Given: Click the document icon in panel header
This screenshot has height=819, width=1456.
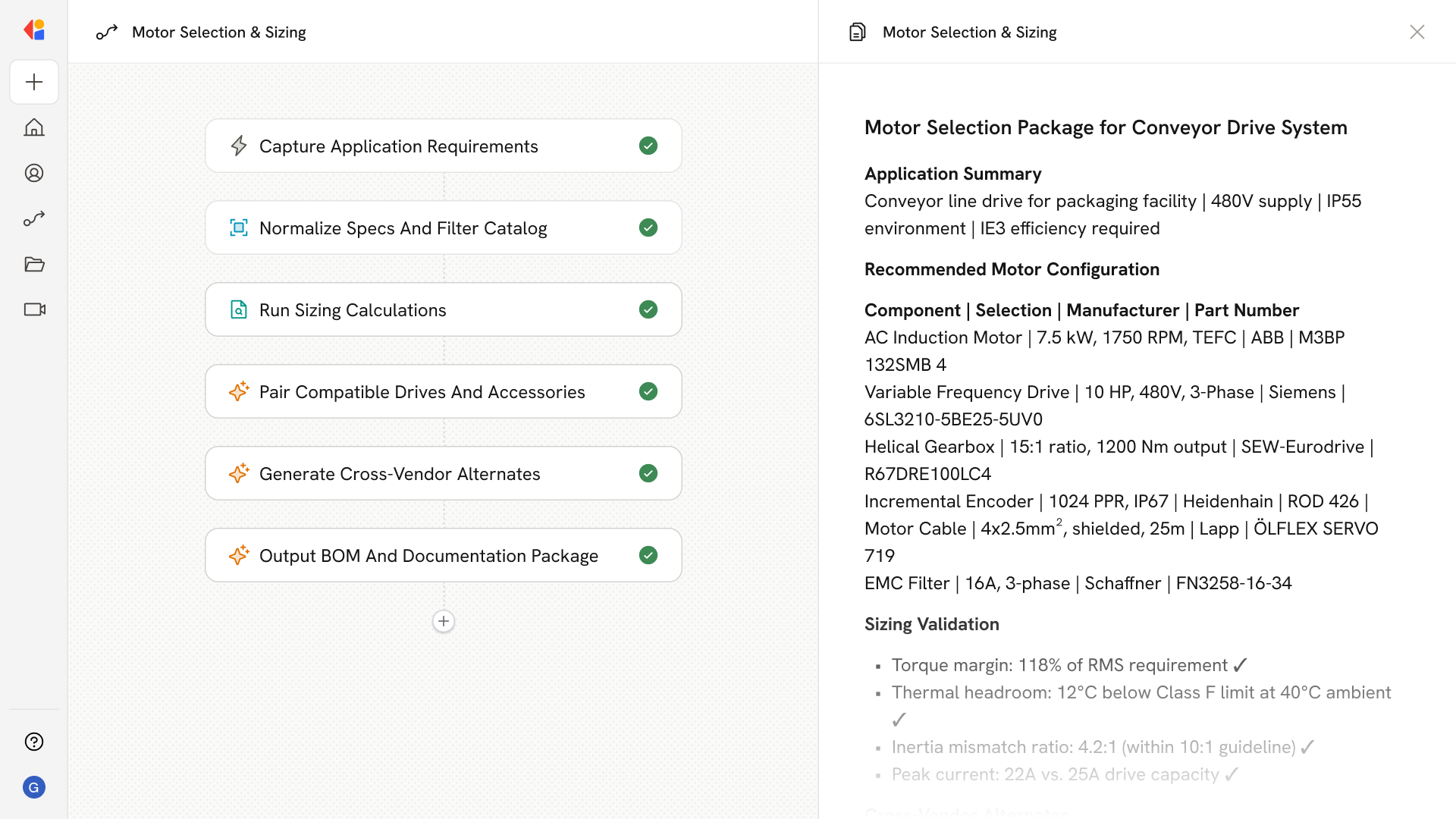Looking at the screenshot, I should [858, 32].
